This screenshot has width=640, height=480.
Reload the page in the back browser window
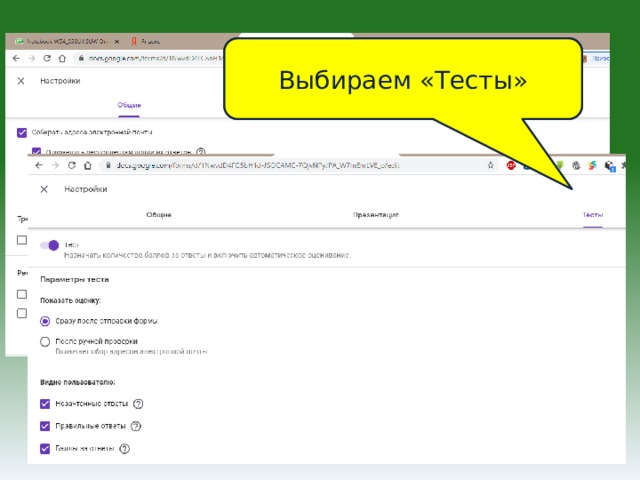pos(47,58)
